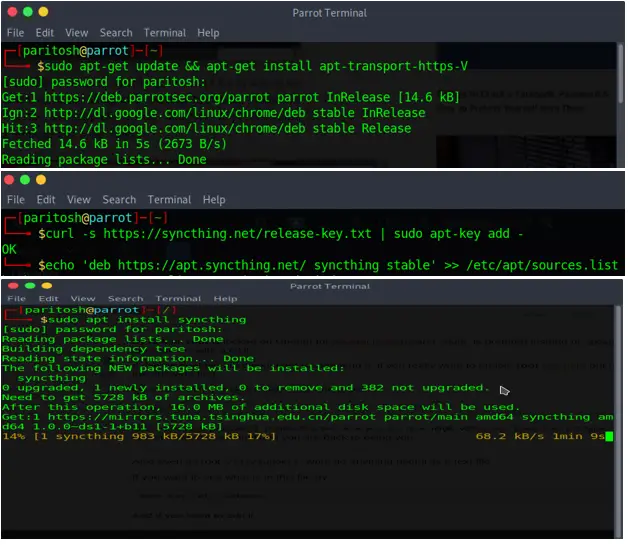
Task: Click 'Reading package lists... Done' in top terminal
Action: (104, 160)
